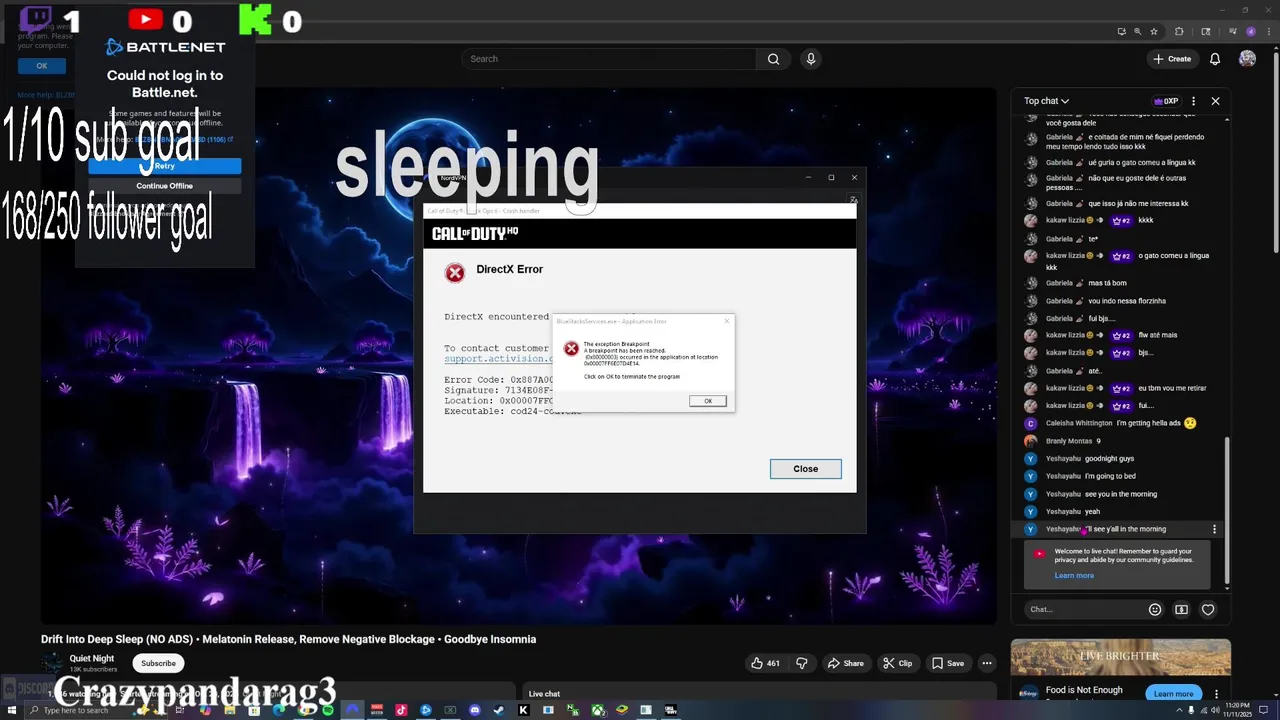The width and height of the screenshot is (1280, 720).
Task: Focus the Chat message input field
Action: 1085,609
